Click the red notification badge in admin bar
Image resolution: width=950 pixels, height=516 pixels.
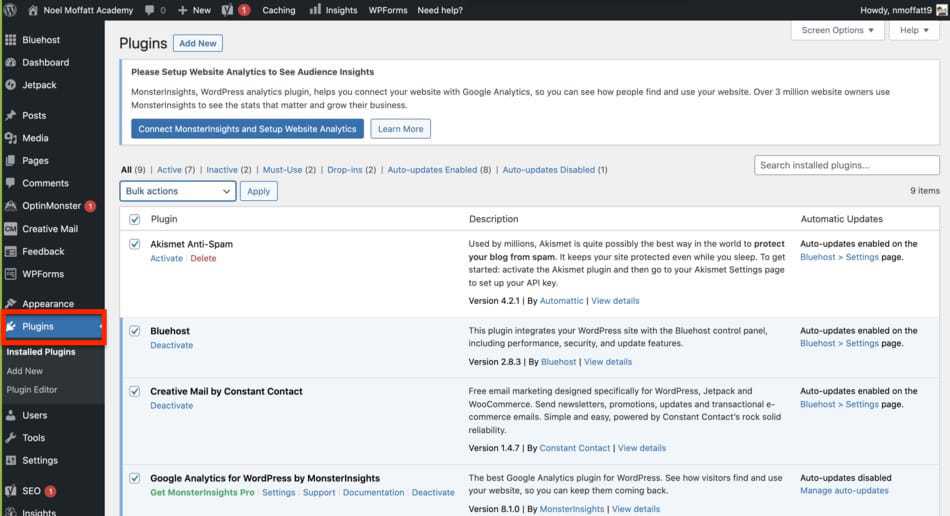[x=244, y=10]
